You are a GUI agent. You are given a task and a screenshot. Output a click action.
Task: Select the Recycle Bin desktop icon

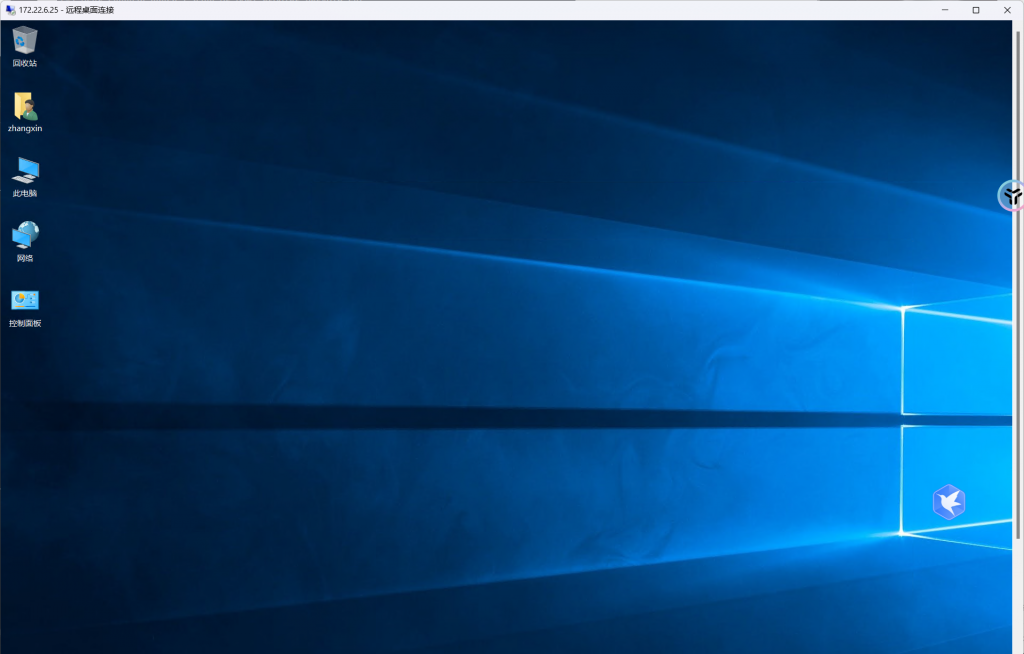coord(25,46)
